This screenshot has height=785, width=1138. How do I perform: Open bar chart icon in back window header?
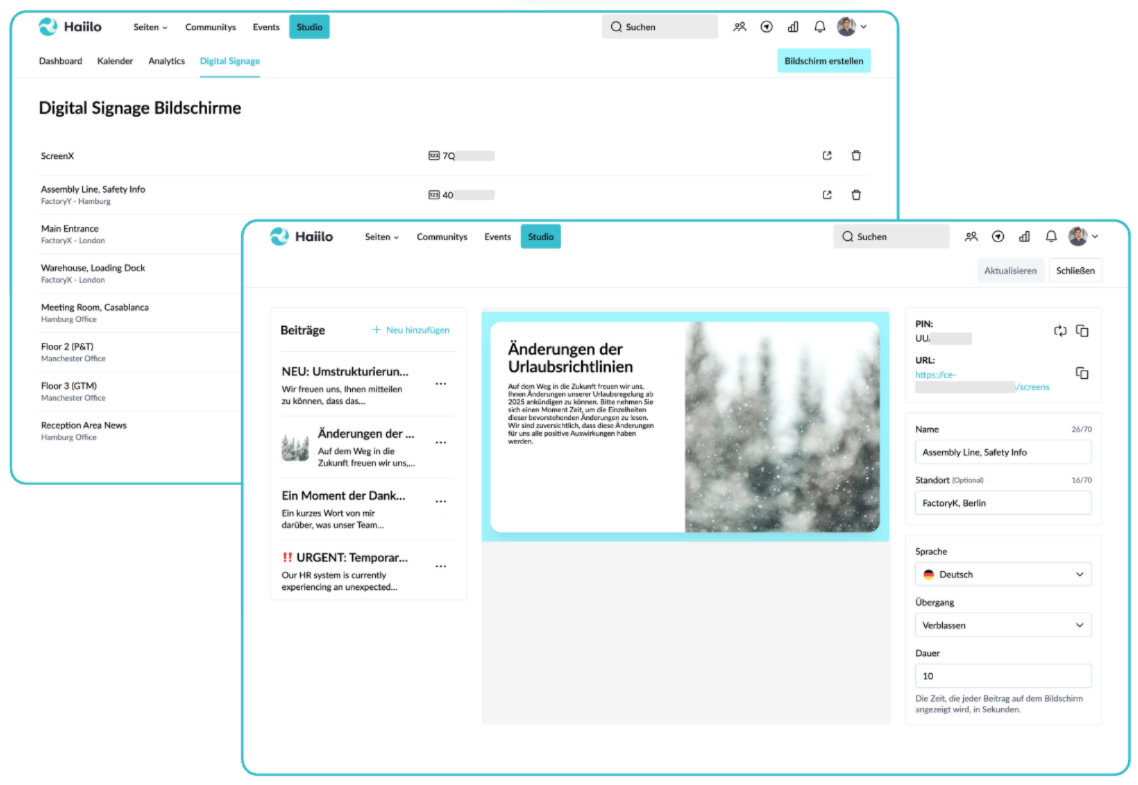(793, 27)
